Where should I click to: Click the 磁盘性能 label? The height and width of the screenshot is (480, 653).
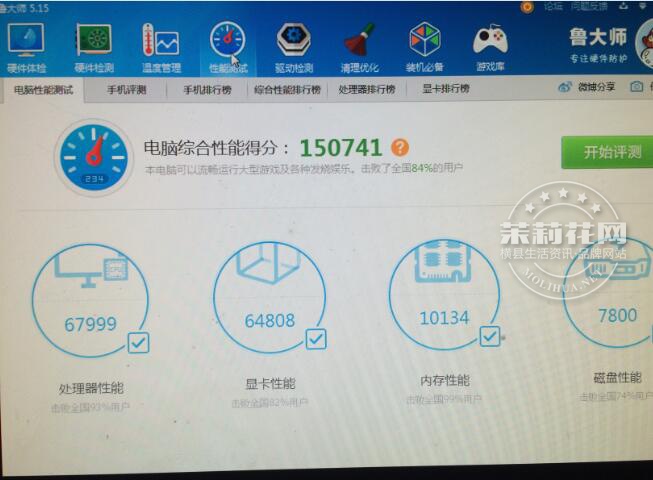(x=617, y=377)
